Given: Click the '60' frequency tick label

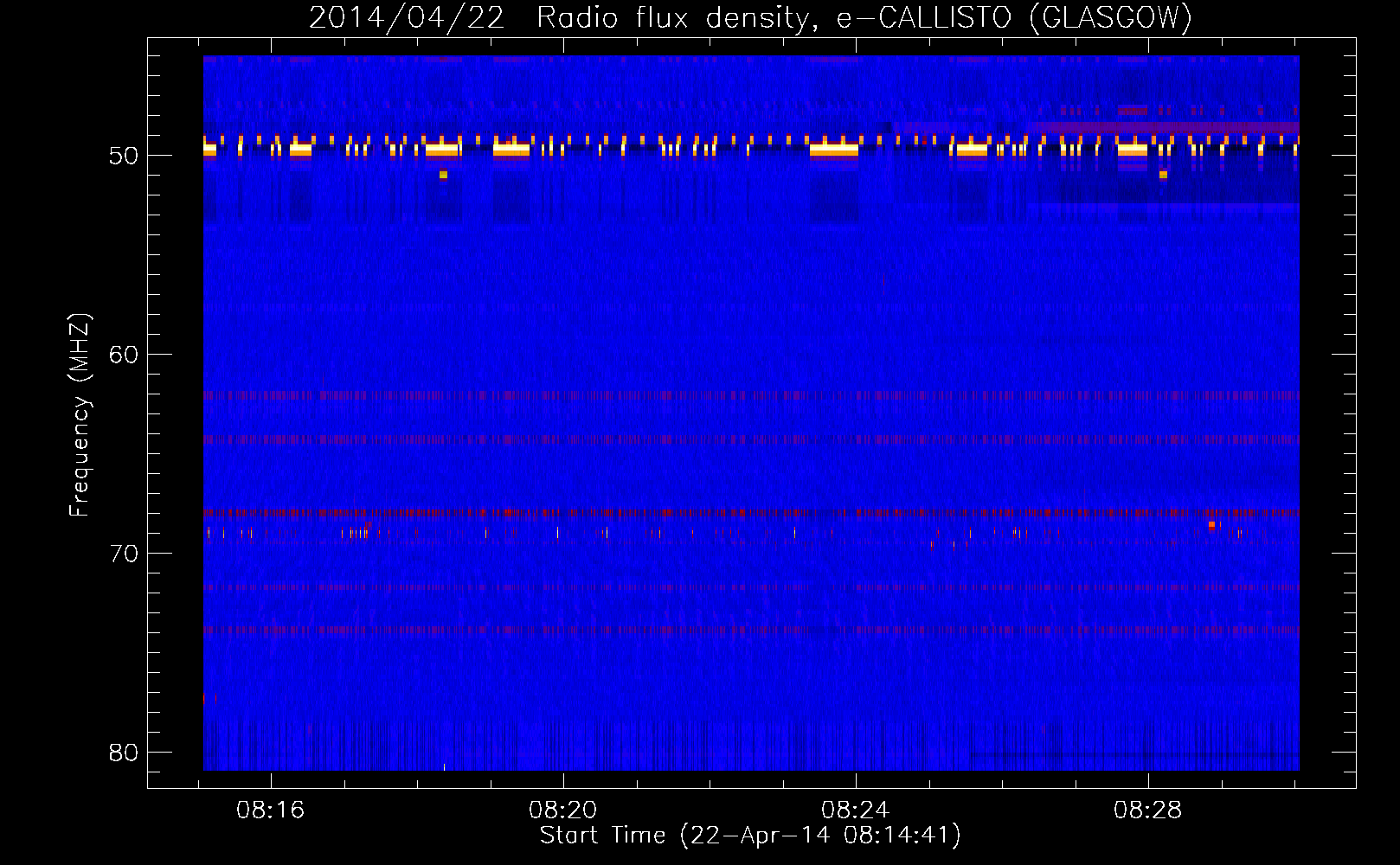Looking at the screenshot, I should click(x=124, y=355).
